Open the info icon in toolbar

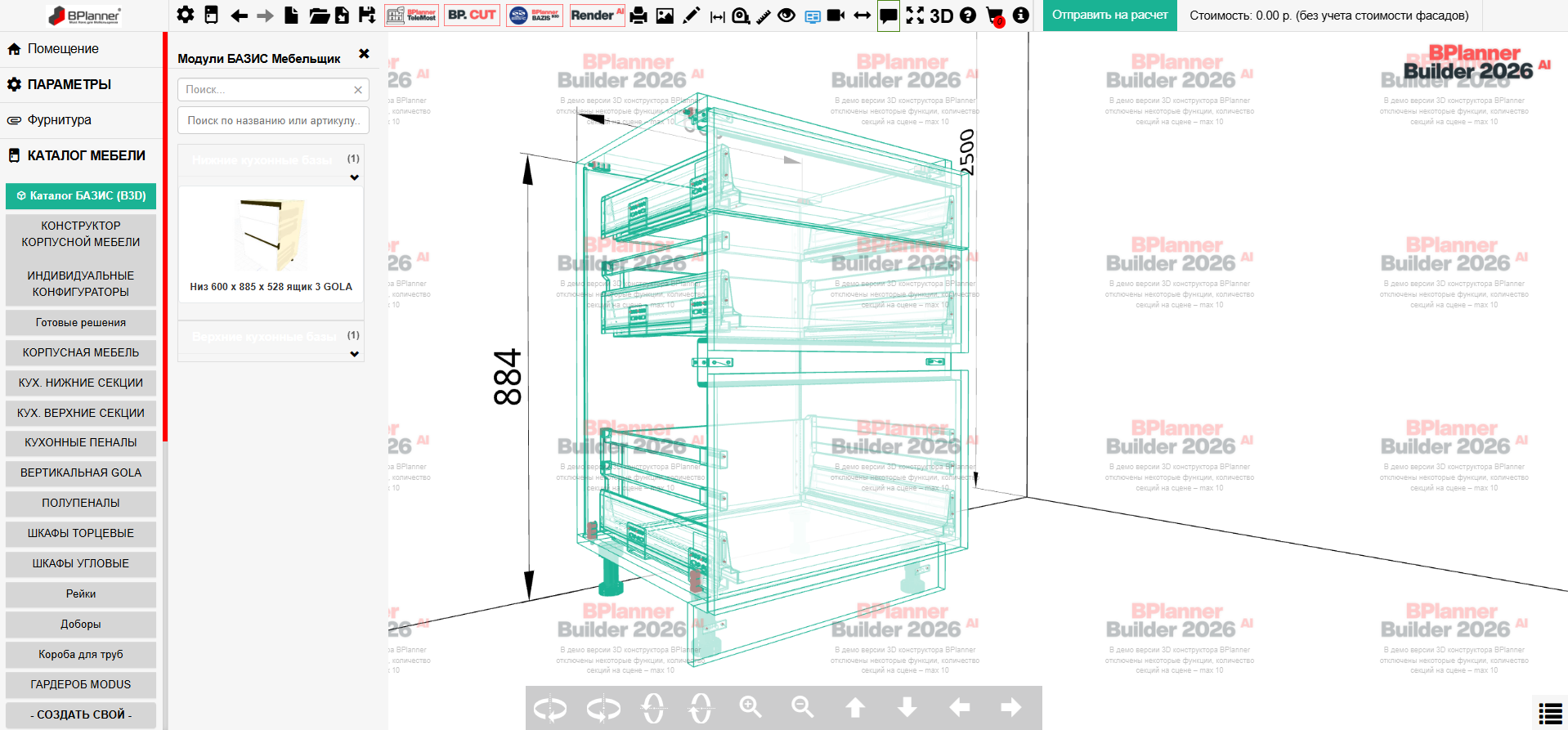click(x=1020, y=15)
